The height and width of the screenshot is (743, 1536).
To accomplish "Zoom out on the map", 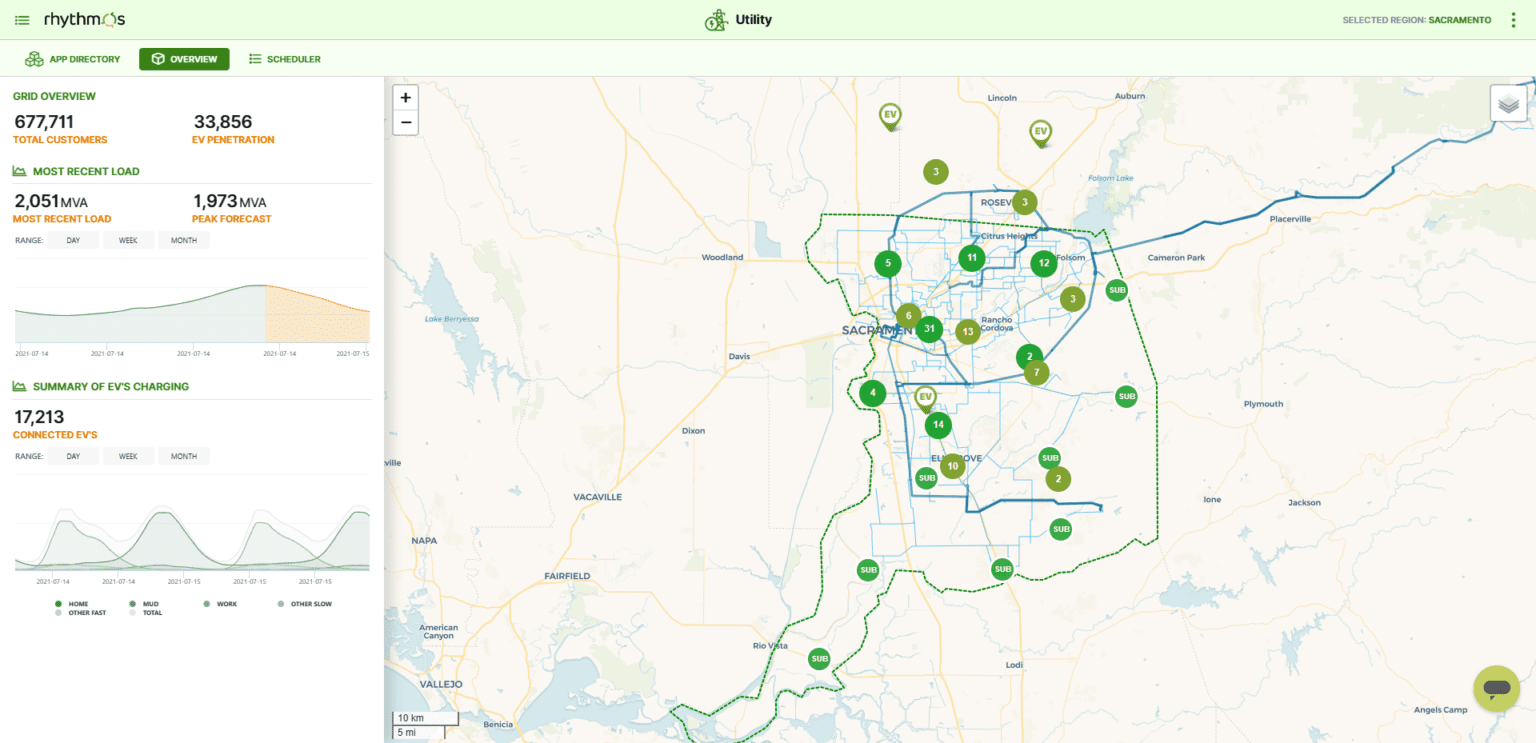I will [405, 123].
